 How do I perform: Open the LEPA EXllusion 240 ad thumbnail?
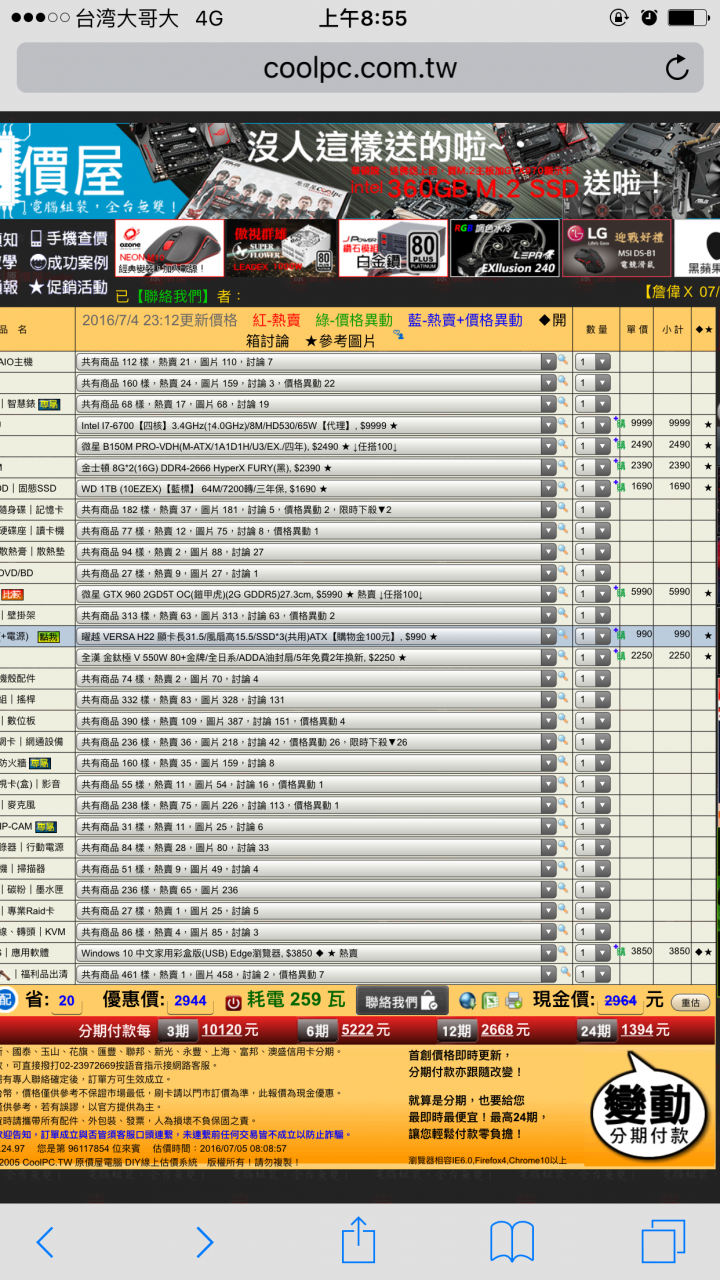click(505, 248)
